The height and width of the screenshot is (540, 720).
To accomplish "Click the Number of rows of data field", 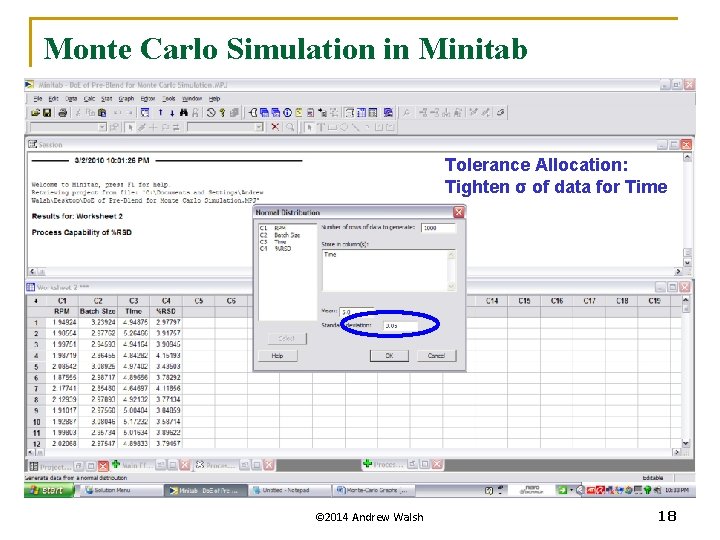I will (439, 228).
